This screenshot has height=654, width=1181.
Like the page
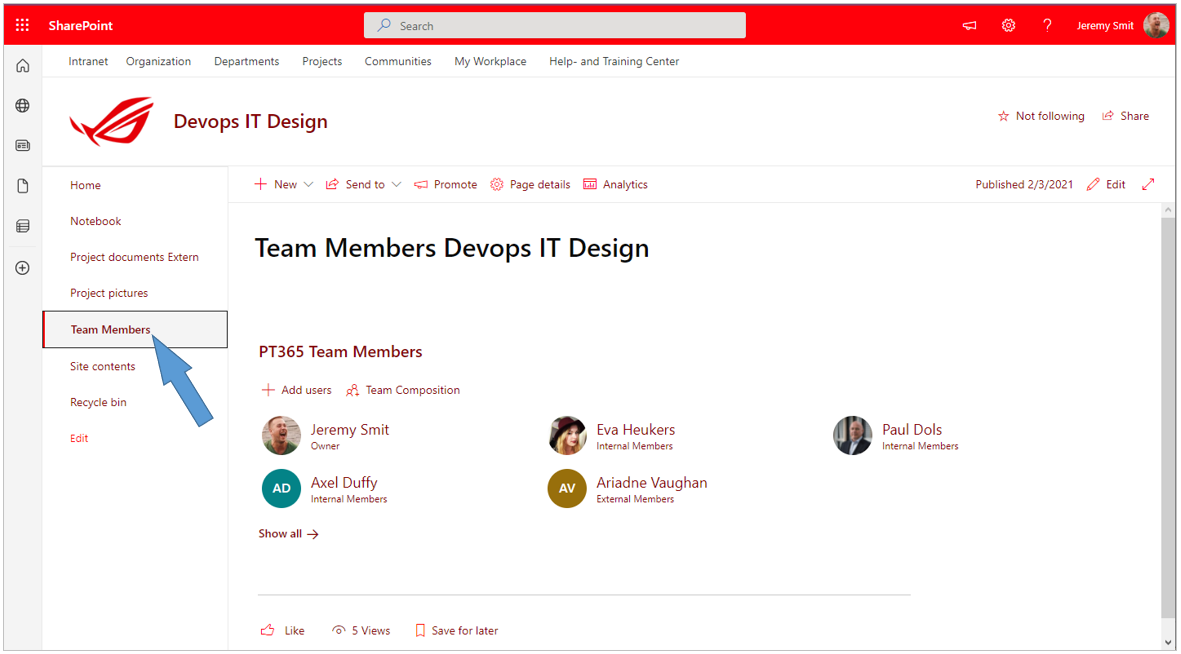click(x=282, y=631)
